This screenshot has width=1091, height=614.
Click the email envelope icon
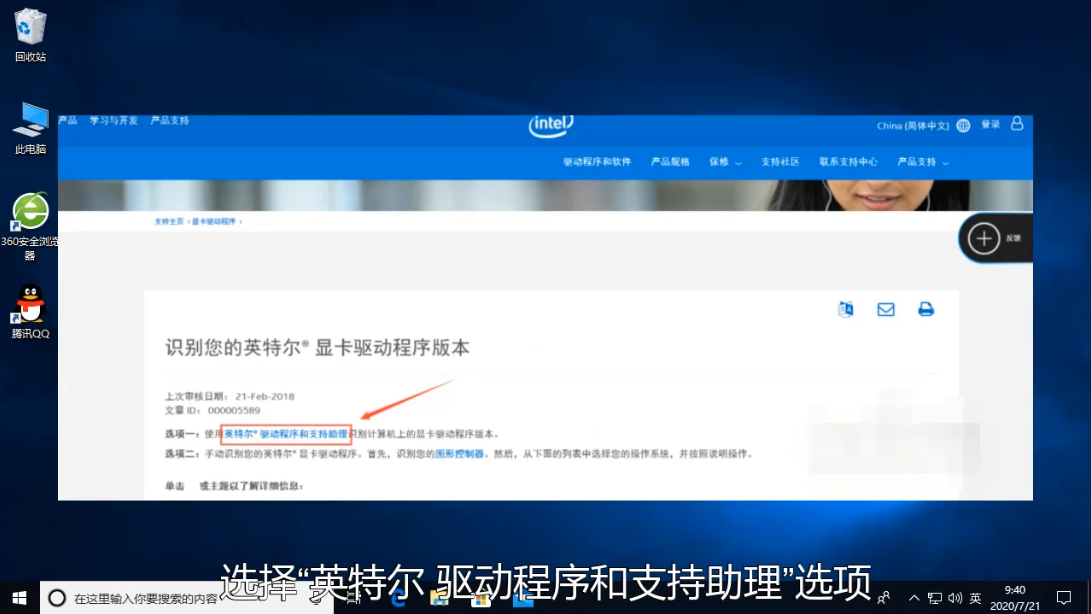click(x=885, y=310)
